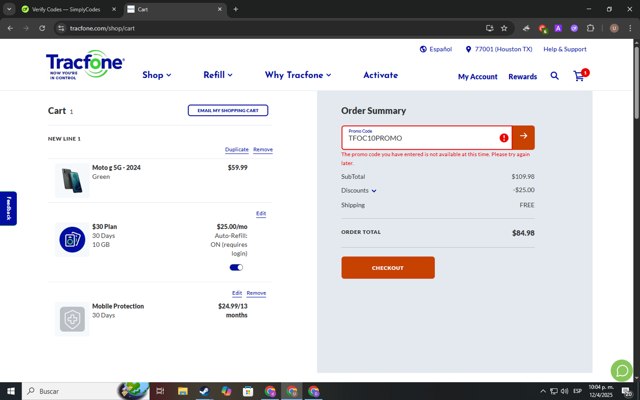Expand the Shop menu

click(x=156, y=75)
